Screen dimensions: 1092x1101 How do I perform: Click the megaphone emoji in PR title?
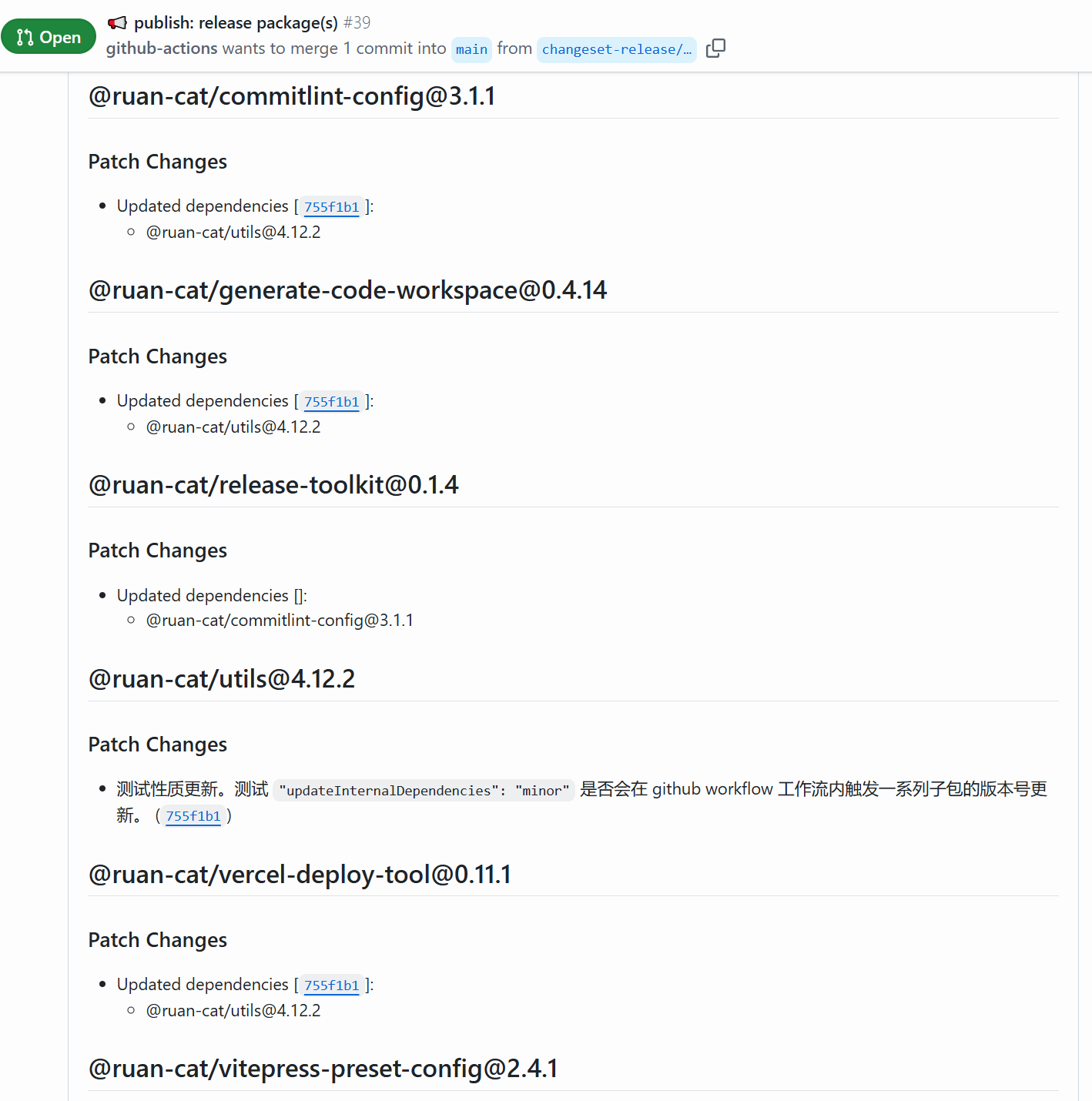117,23
